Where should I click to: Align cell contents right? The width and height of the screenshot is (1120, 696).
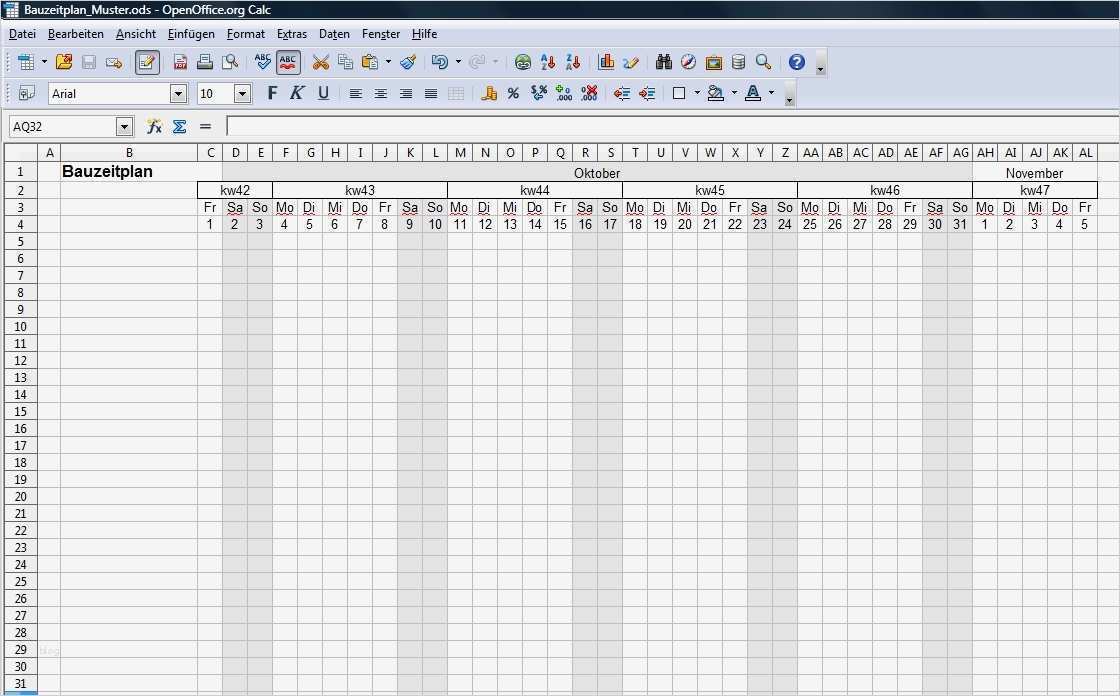coord(406,93)
